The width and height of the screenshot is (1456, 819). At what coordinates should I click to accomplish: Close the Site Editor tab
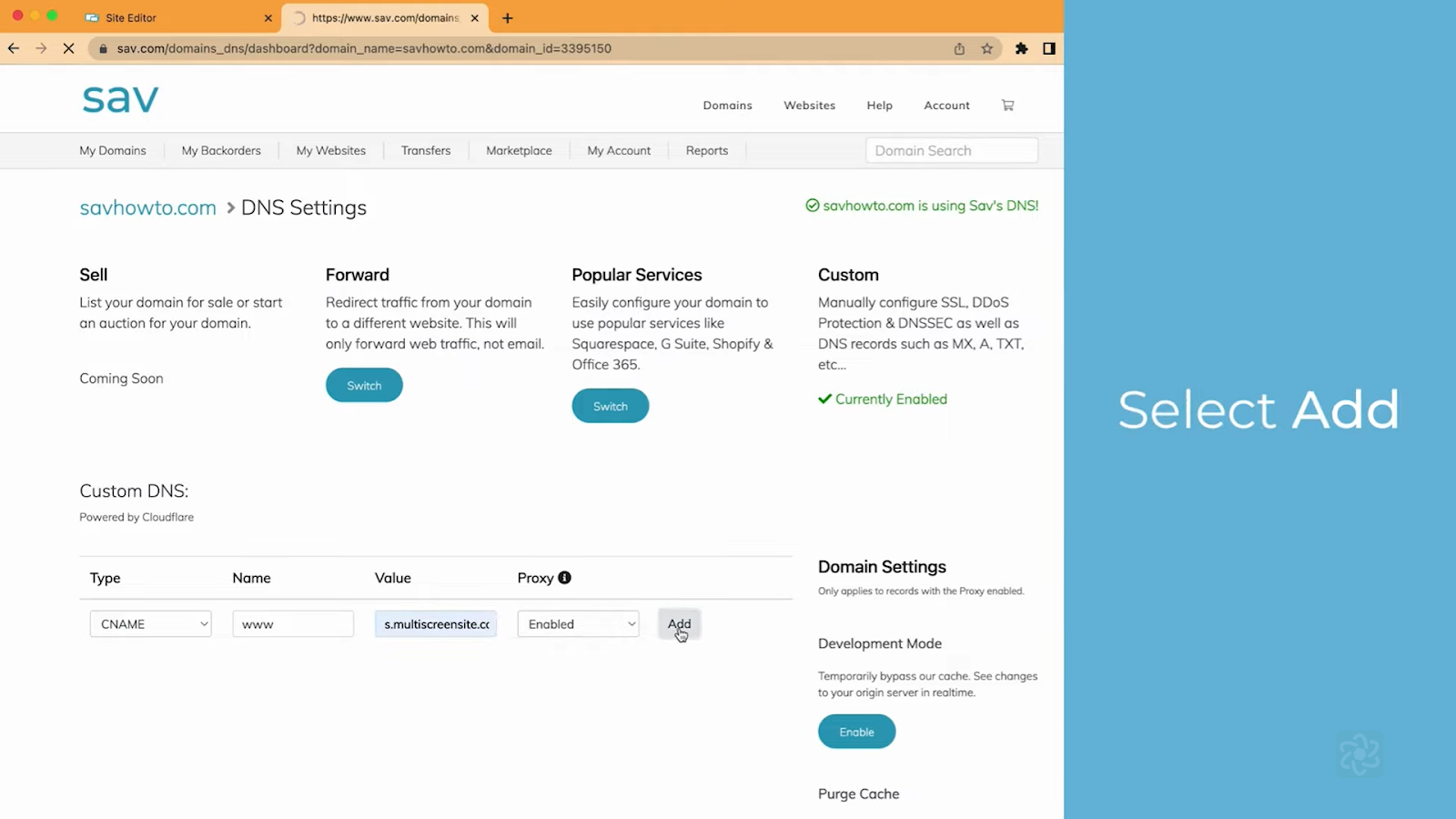coord(268,18)
